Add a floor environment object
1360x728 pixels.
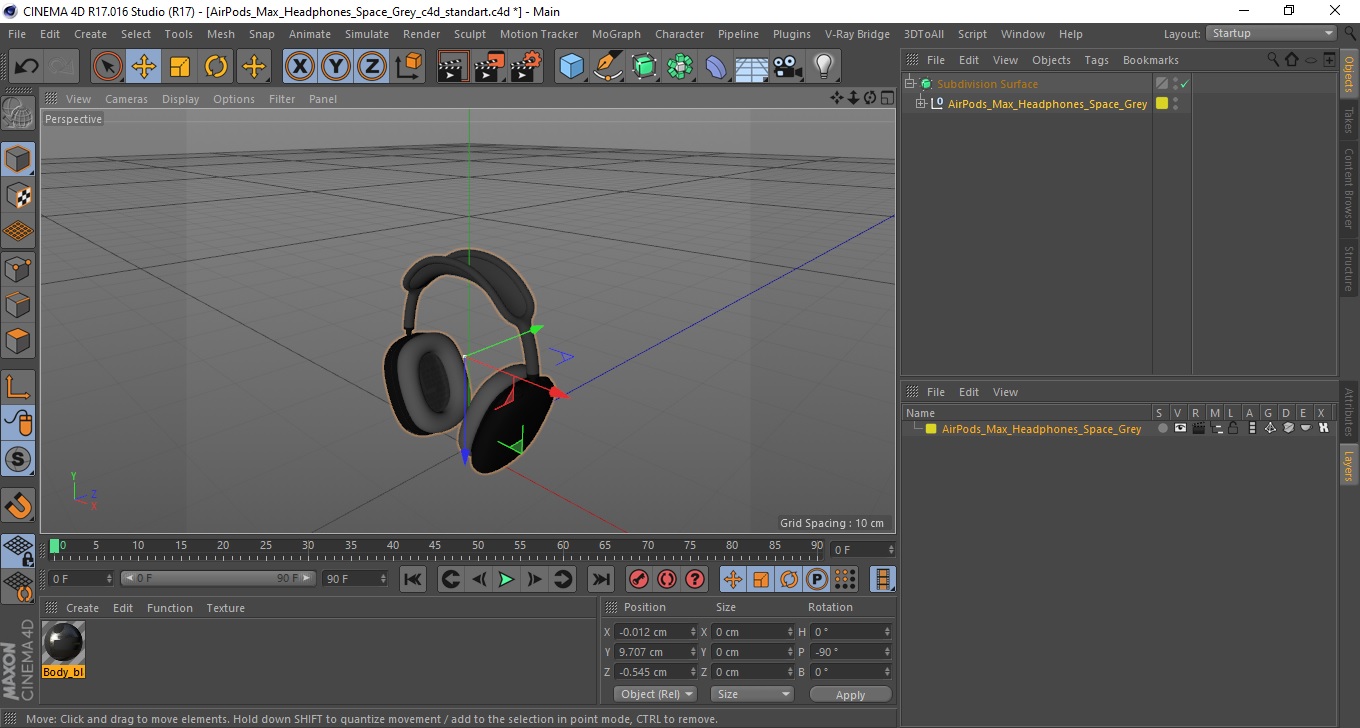coord(752,67)
